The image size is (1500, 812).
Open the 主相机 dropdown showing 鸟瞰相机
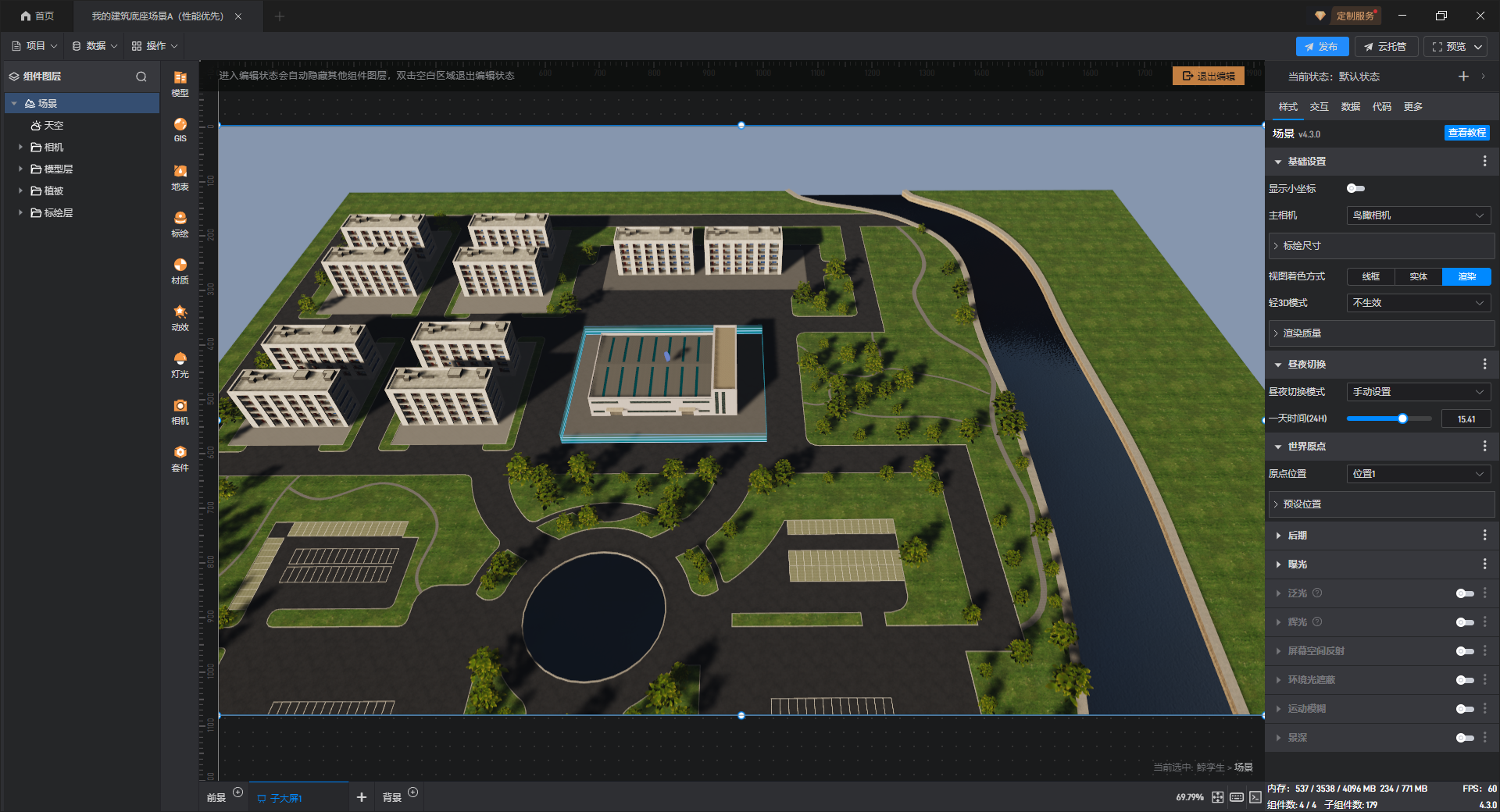pyautogui.click(x=1418, y=215)
